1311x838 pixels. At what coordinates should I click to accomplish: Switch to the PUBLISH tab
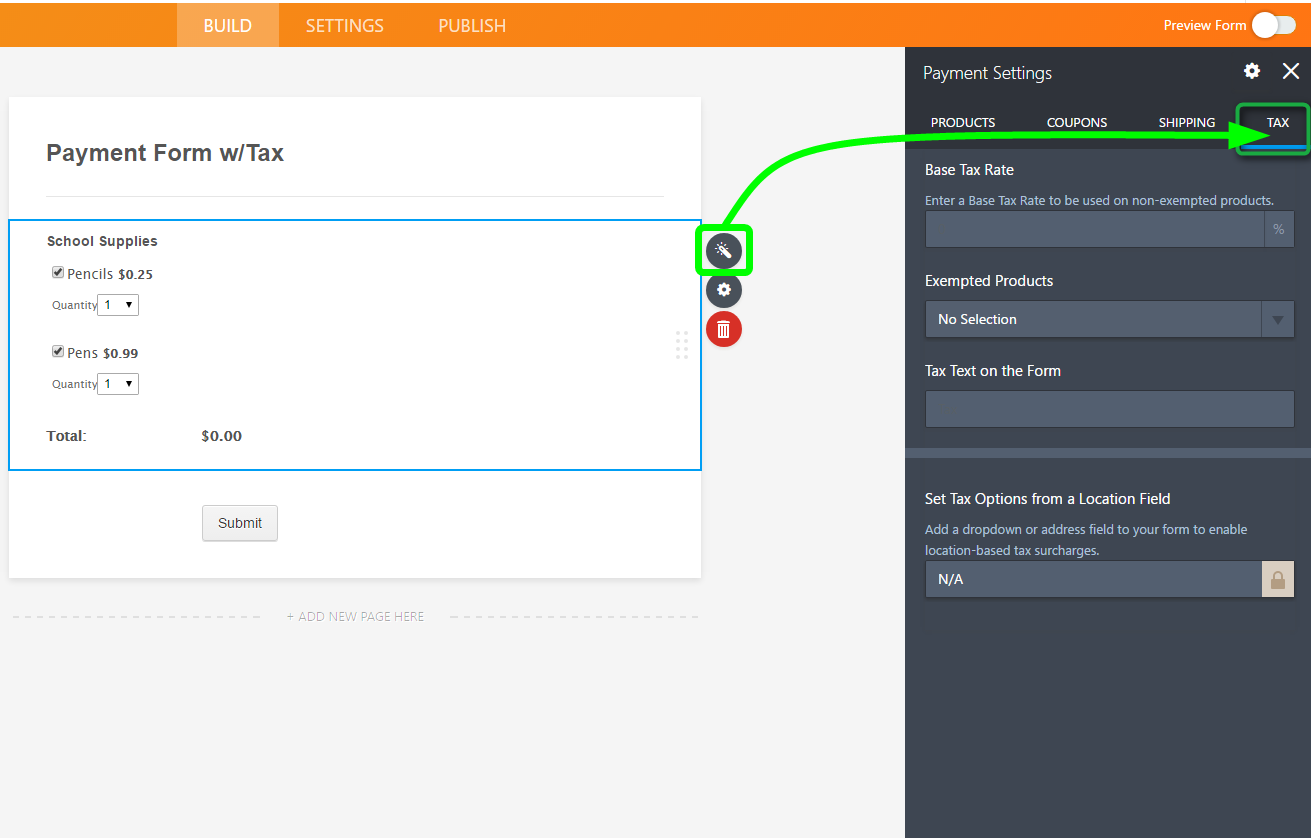coord(472,26)
